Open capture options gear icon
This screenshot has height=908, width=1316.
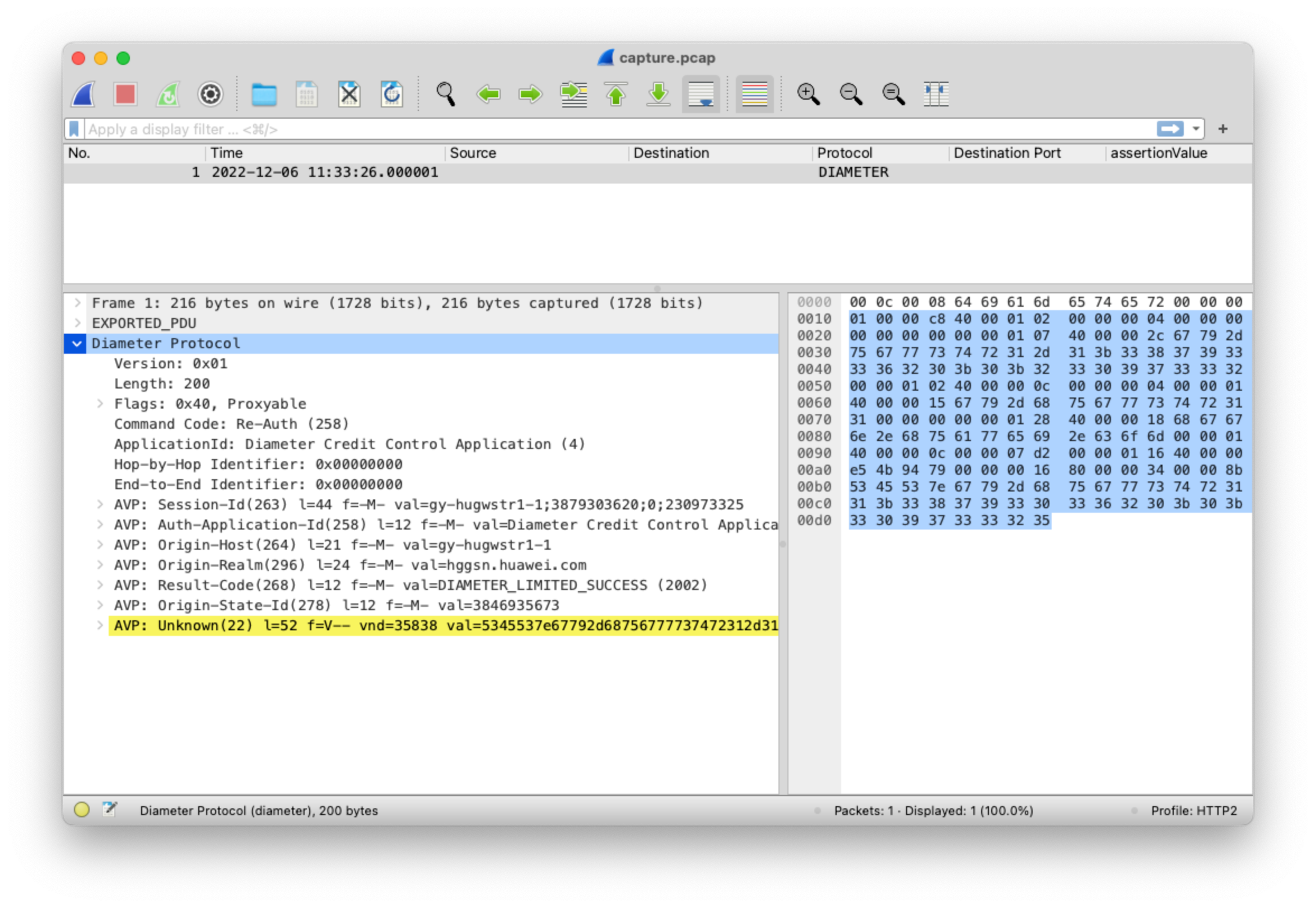click(210, 95)
